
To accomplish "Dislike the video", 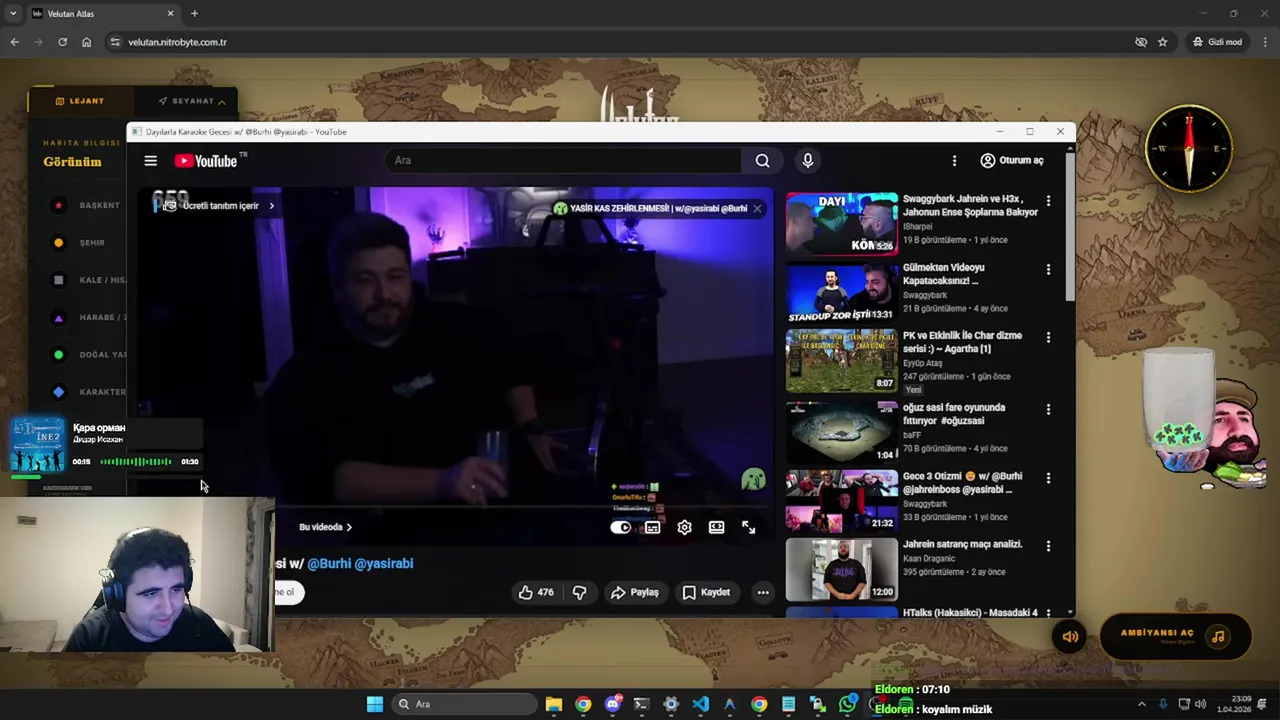I will coord(579,592).
